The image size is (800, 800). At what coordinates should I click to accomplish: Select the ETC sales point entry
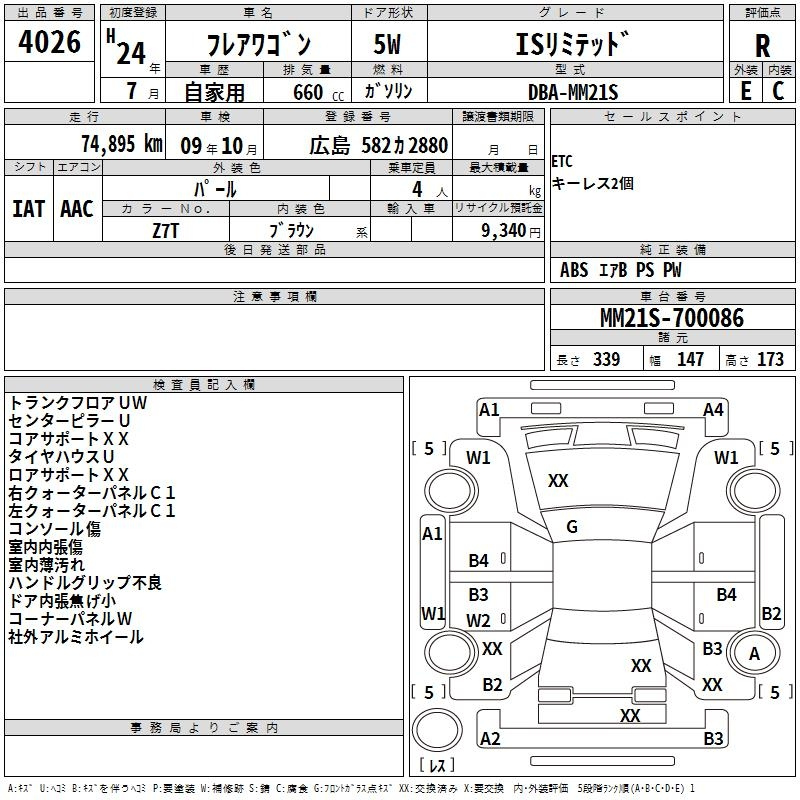click(564, 163)
